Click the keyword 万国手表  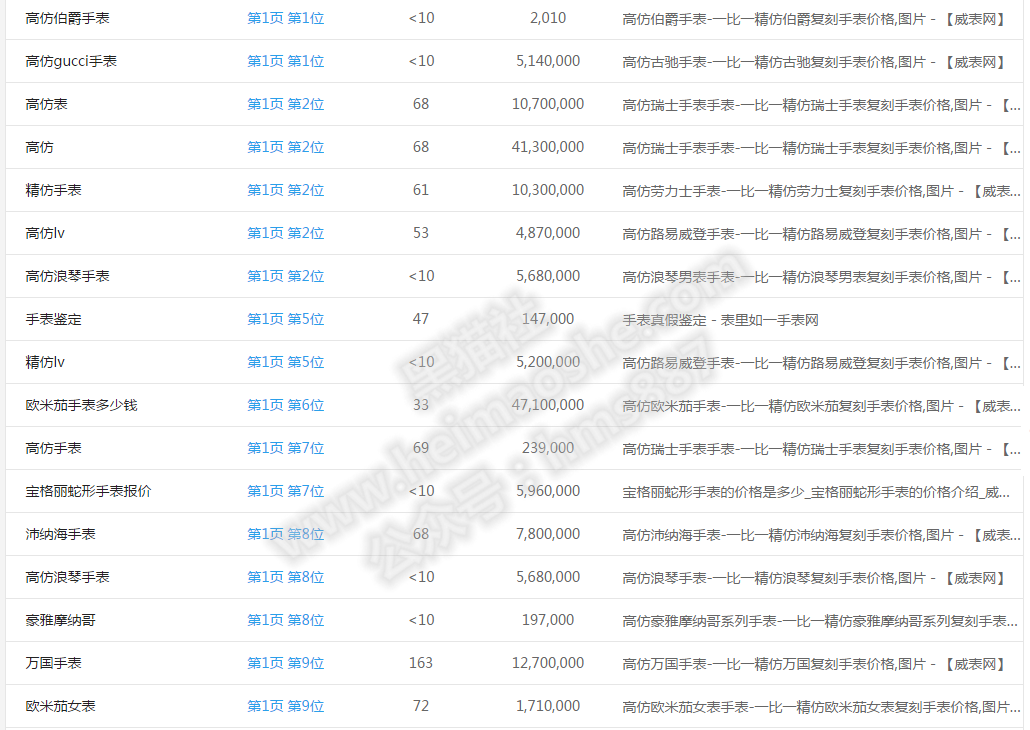pos(54,663)
